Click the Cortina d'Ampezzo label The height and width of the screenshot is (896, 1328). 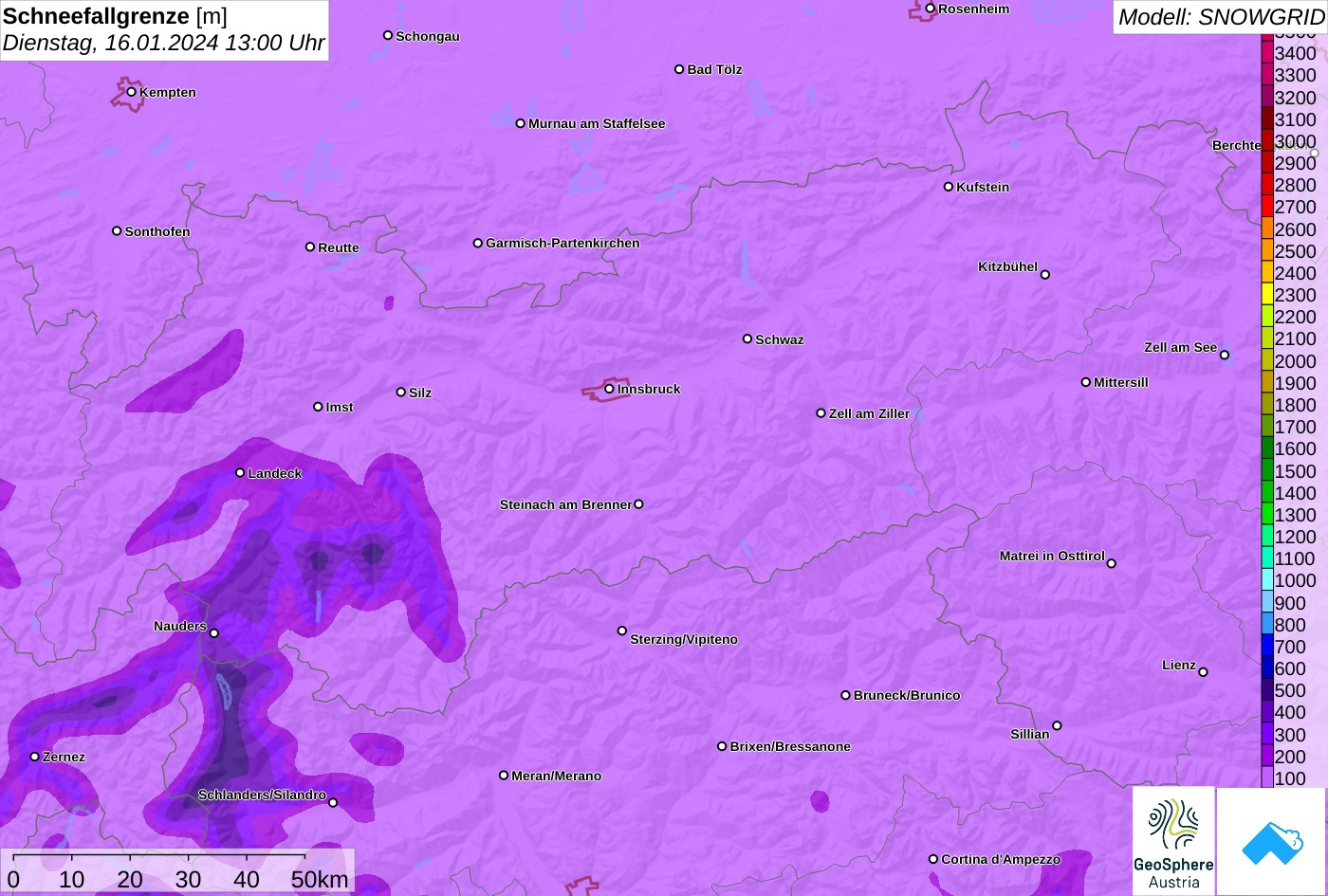tap(1001, 859)
